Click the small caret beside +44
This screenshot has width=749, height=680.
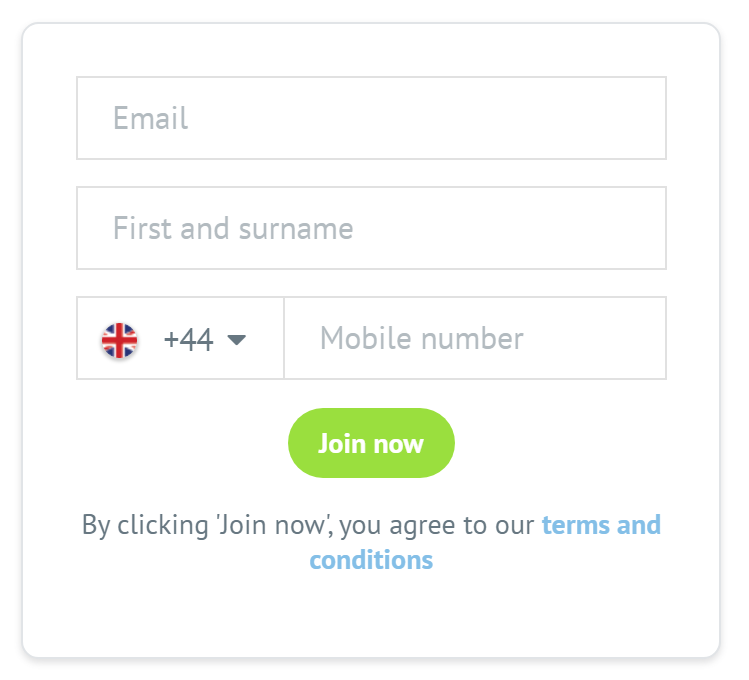tap(236, 340)
